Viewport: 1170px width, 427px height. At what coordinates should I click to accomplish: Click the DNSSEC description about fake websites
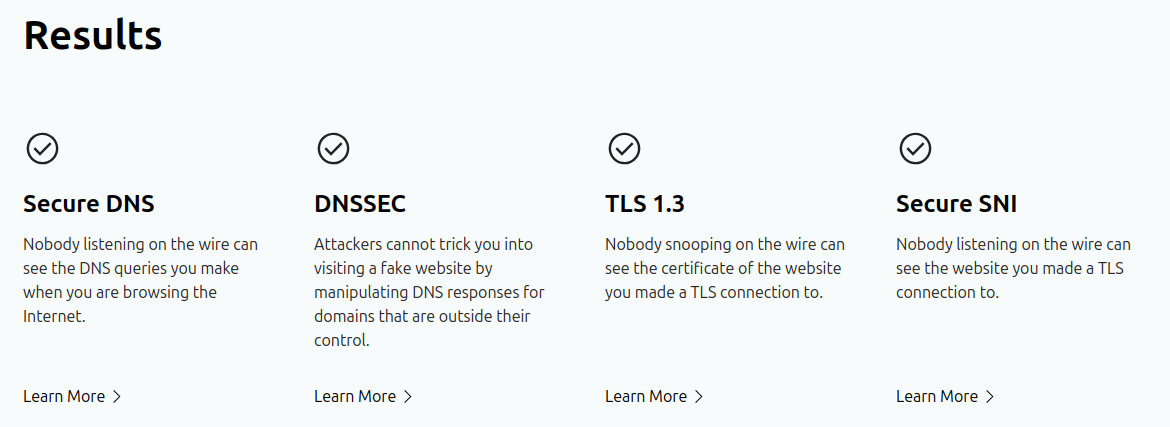(x=430, y=292)
